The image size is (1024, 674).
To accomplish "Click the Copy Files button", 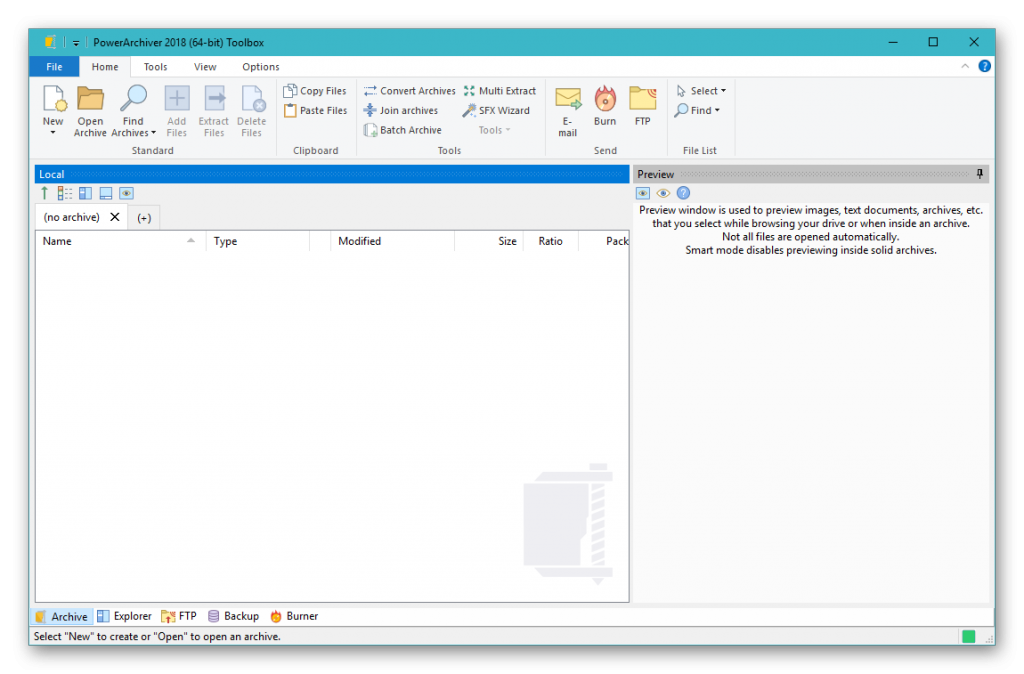I will [315, 90].
